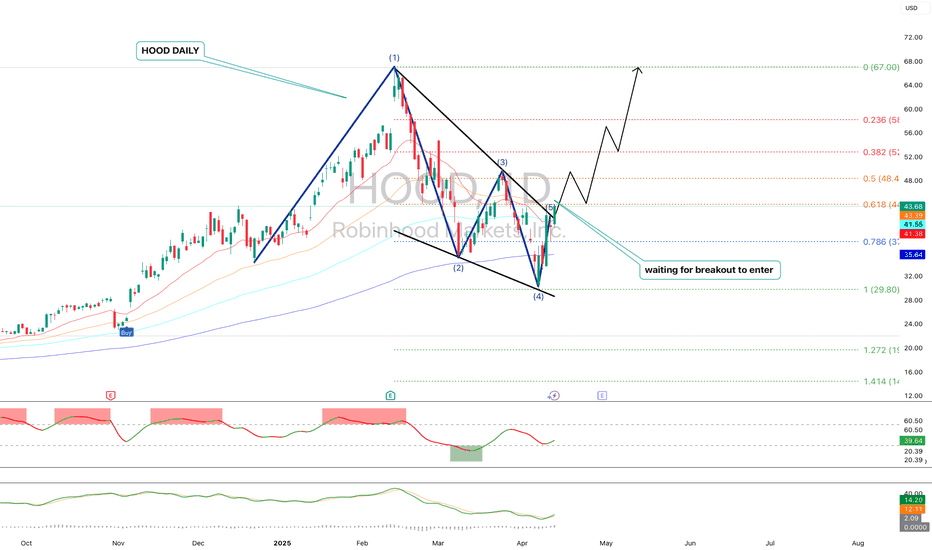Click the lightning event marker near April
The width and height of the screenshot is (932, 550).
pos(554,395)
